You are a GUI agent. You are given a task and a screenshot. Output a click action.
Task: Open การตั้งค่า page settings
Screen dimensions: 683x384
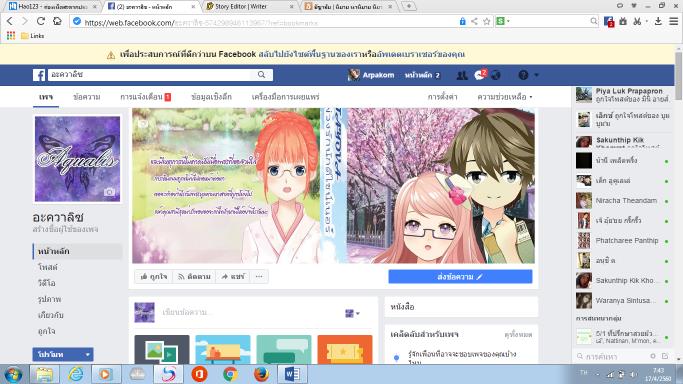(442, 97)
